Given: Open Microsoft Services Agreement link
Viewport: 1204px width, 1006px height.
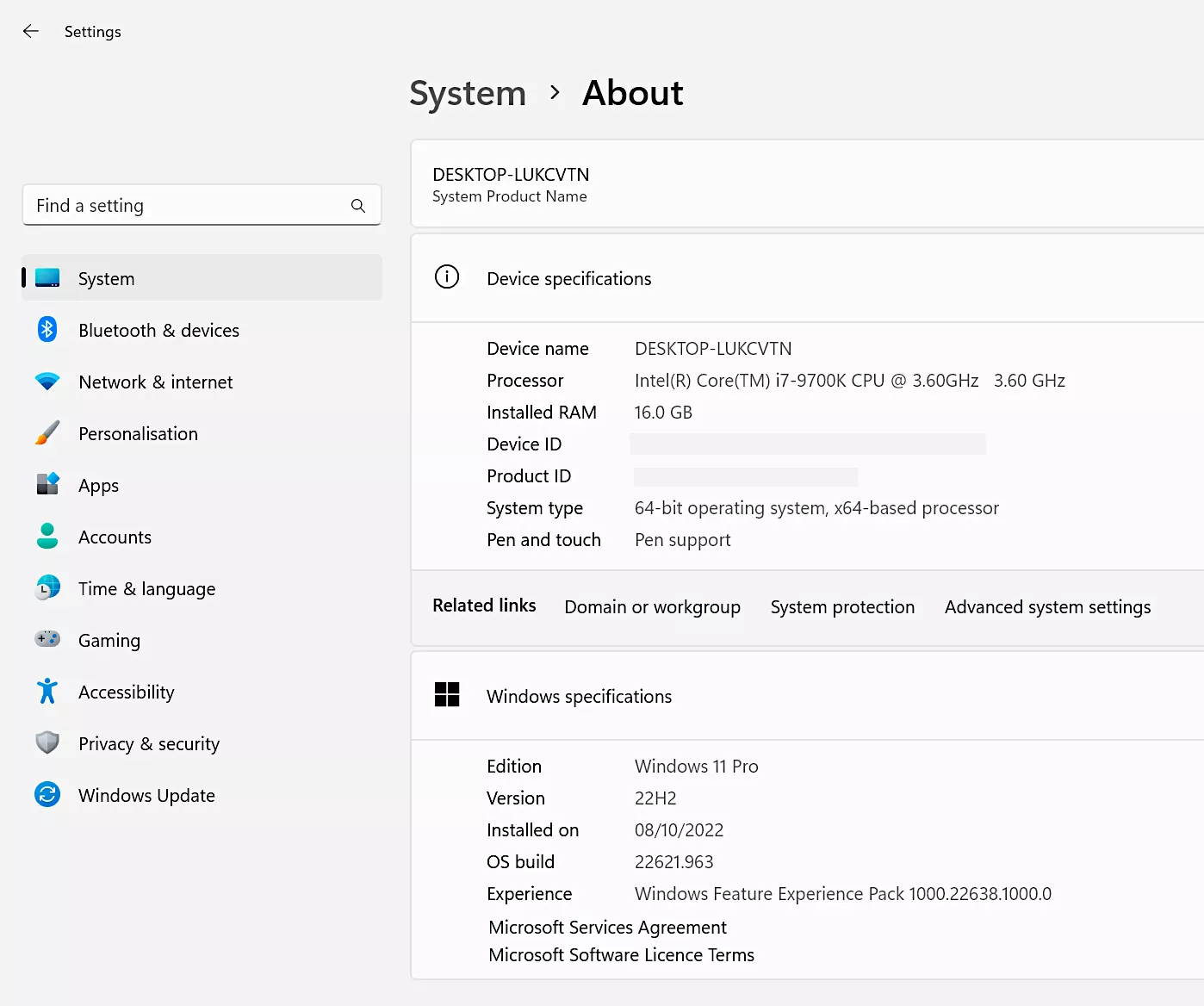Looking at the screenshot, I should tap(608, 928).
